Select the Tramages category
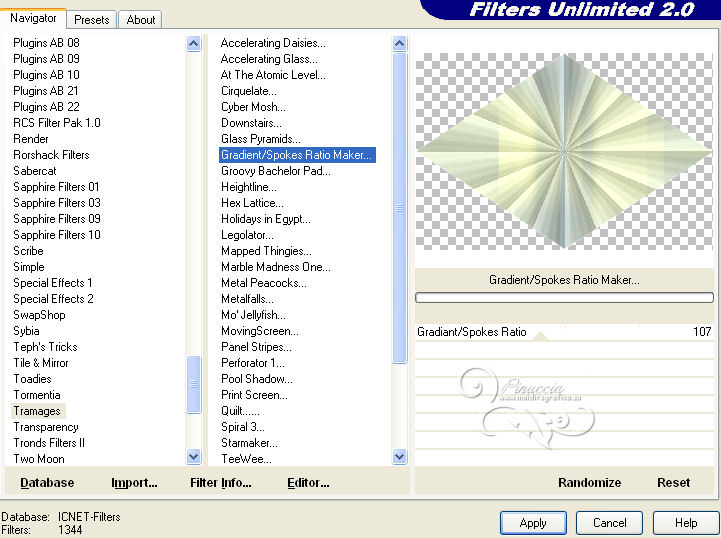Viewport: 721px width, 538px height. 37,411
